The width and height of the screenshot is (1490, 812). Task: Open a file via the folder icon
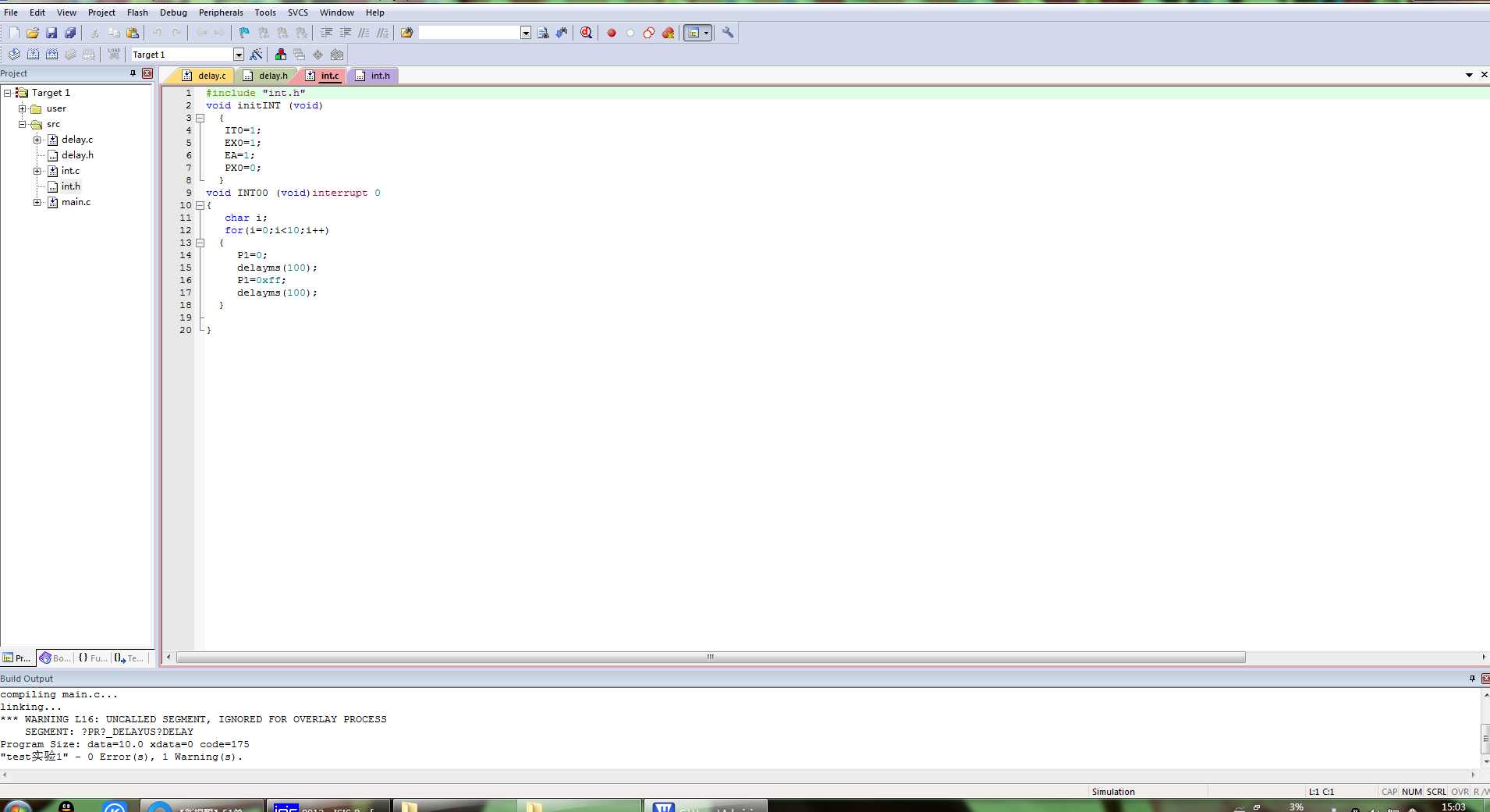tap(33, 33)
